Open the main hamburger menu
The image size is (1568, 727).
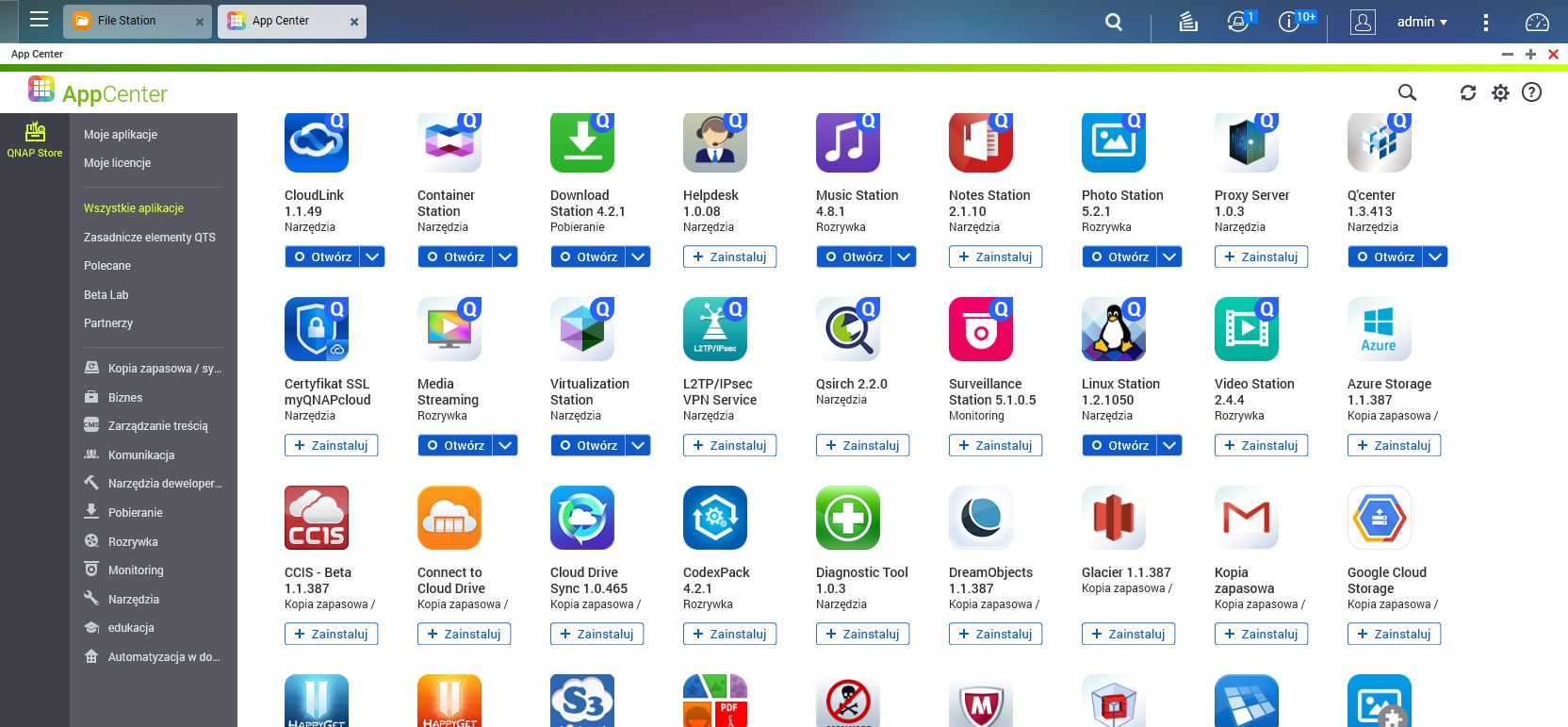click(39, 19)
